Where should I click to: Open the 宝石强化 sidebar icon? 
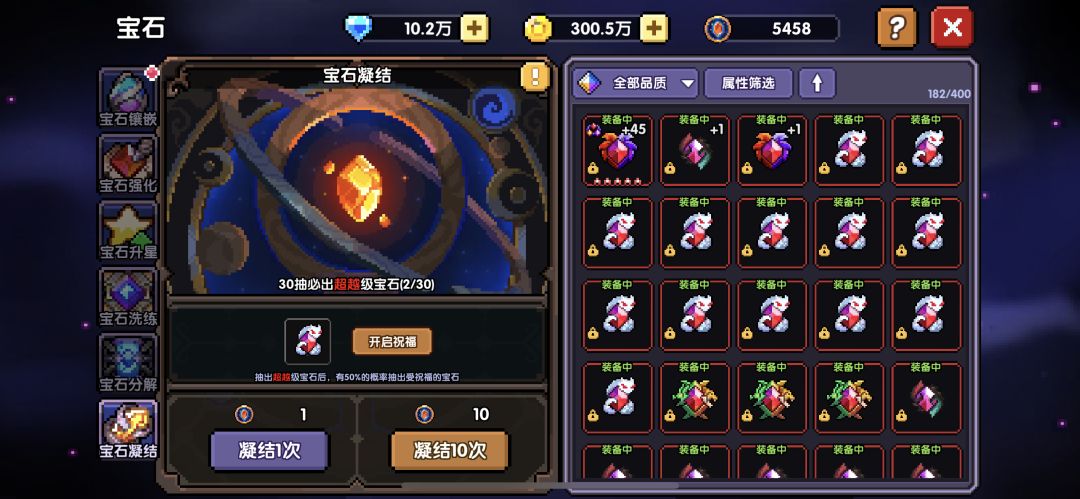[x=128, y=164]
